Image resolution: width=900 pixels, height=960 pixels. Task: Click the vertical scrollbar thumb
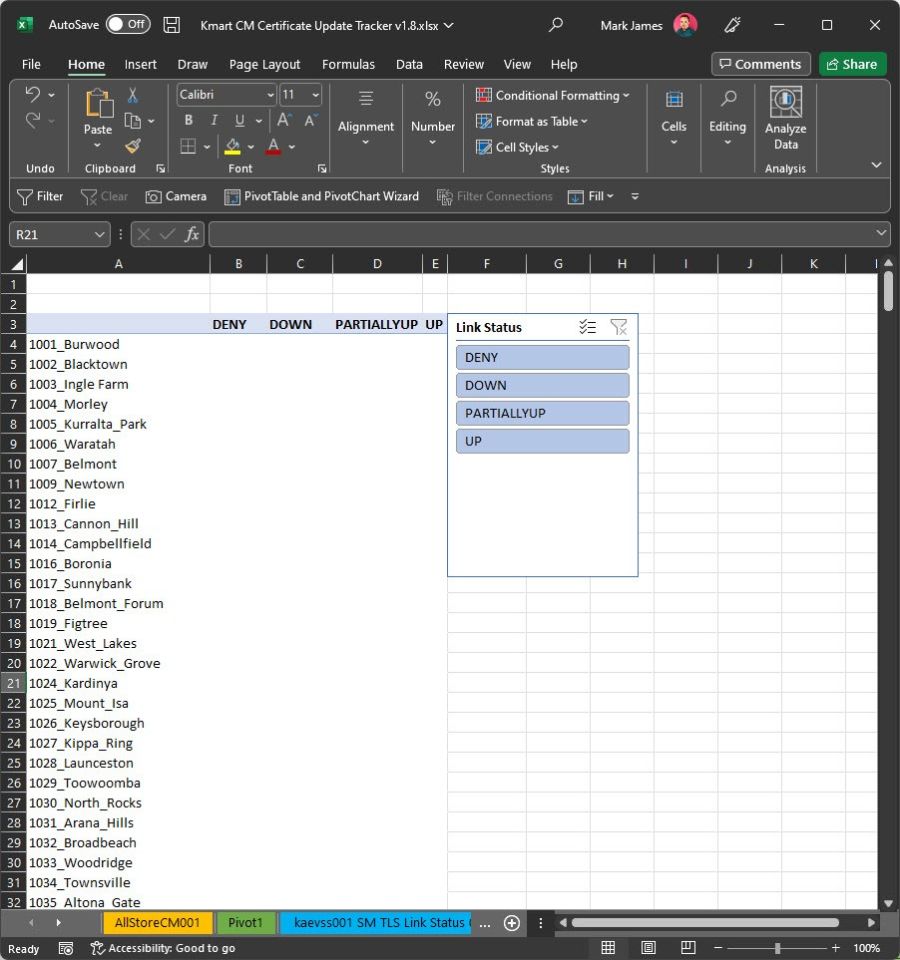pyautogui.click(x=888, y=291)
